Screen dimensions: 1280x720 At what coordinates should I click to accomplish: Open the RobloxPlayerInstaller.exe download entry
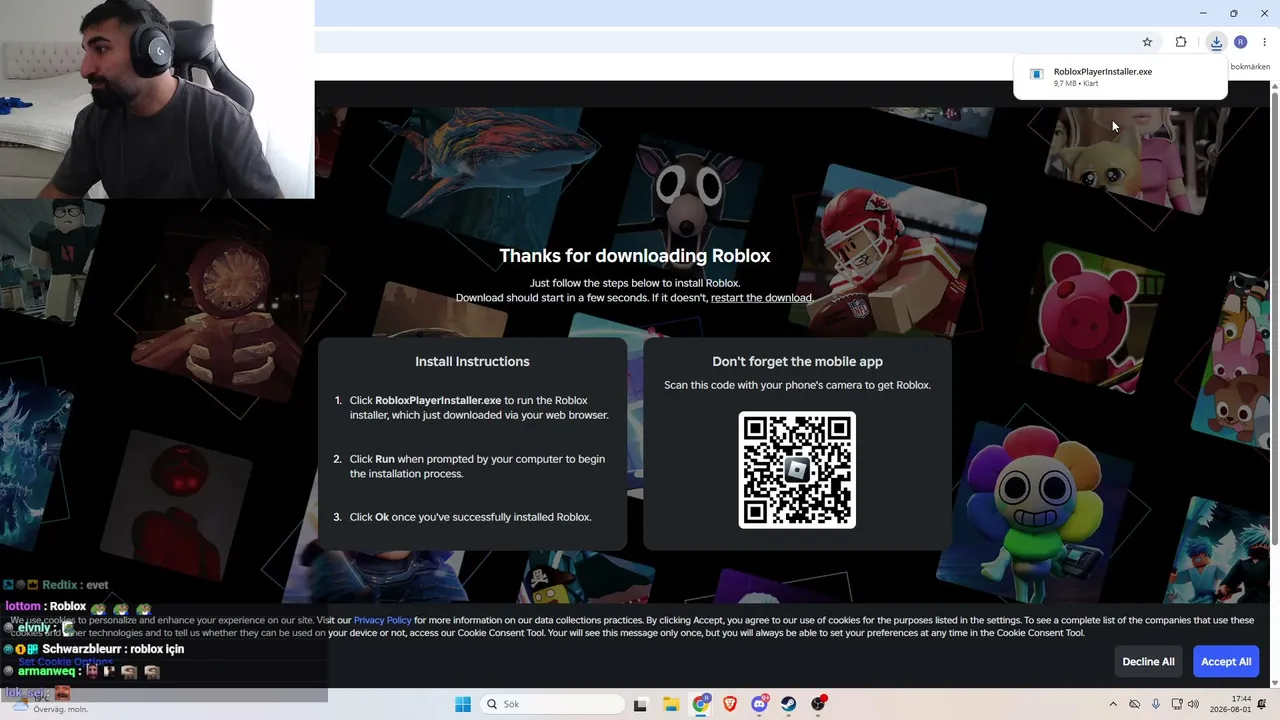[x=1120, y=77]
